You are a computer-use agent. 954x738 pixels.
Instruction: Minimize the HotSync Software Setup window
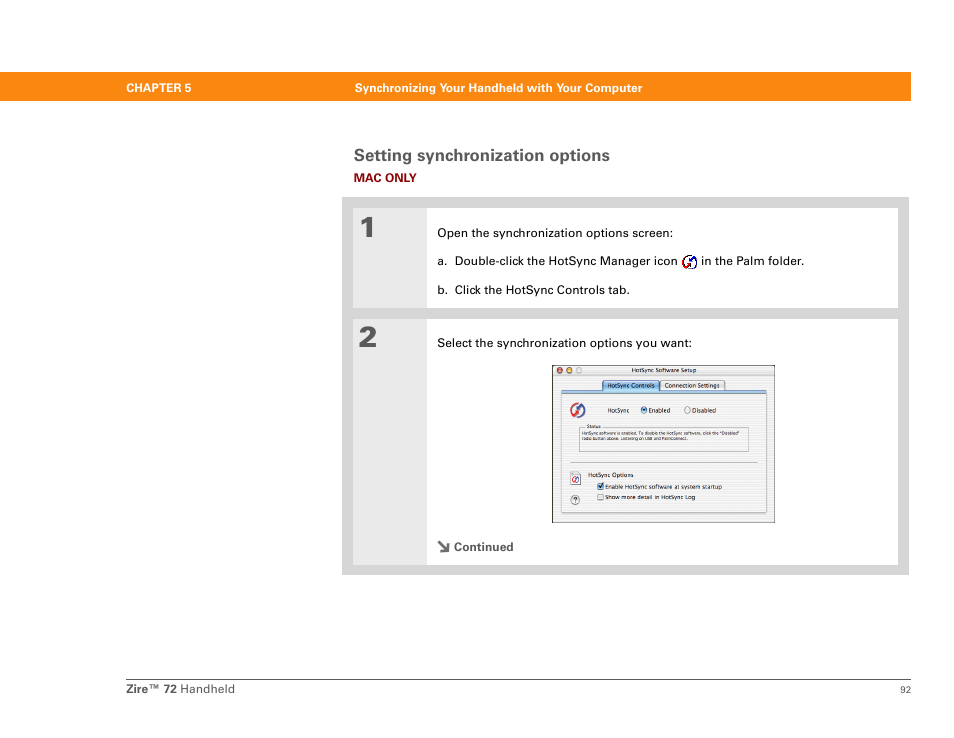569,370
